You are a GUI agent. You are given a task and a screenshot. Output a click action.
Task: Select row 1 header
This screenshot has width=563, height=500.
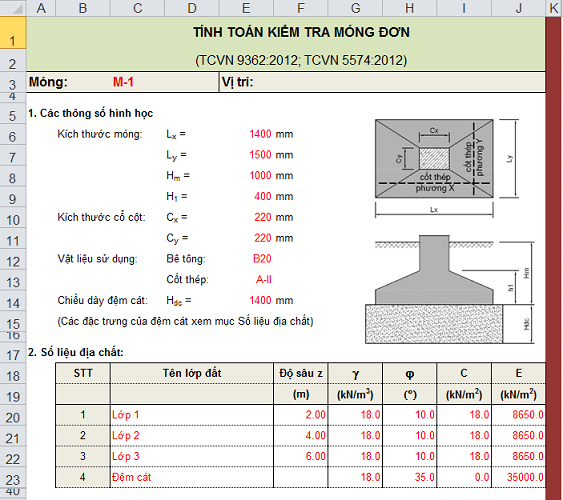click(13, 33)
